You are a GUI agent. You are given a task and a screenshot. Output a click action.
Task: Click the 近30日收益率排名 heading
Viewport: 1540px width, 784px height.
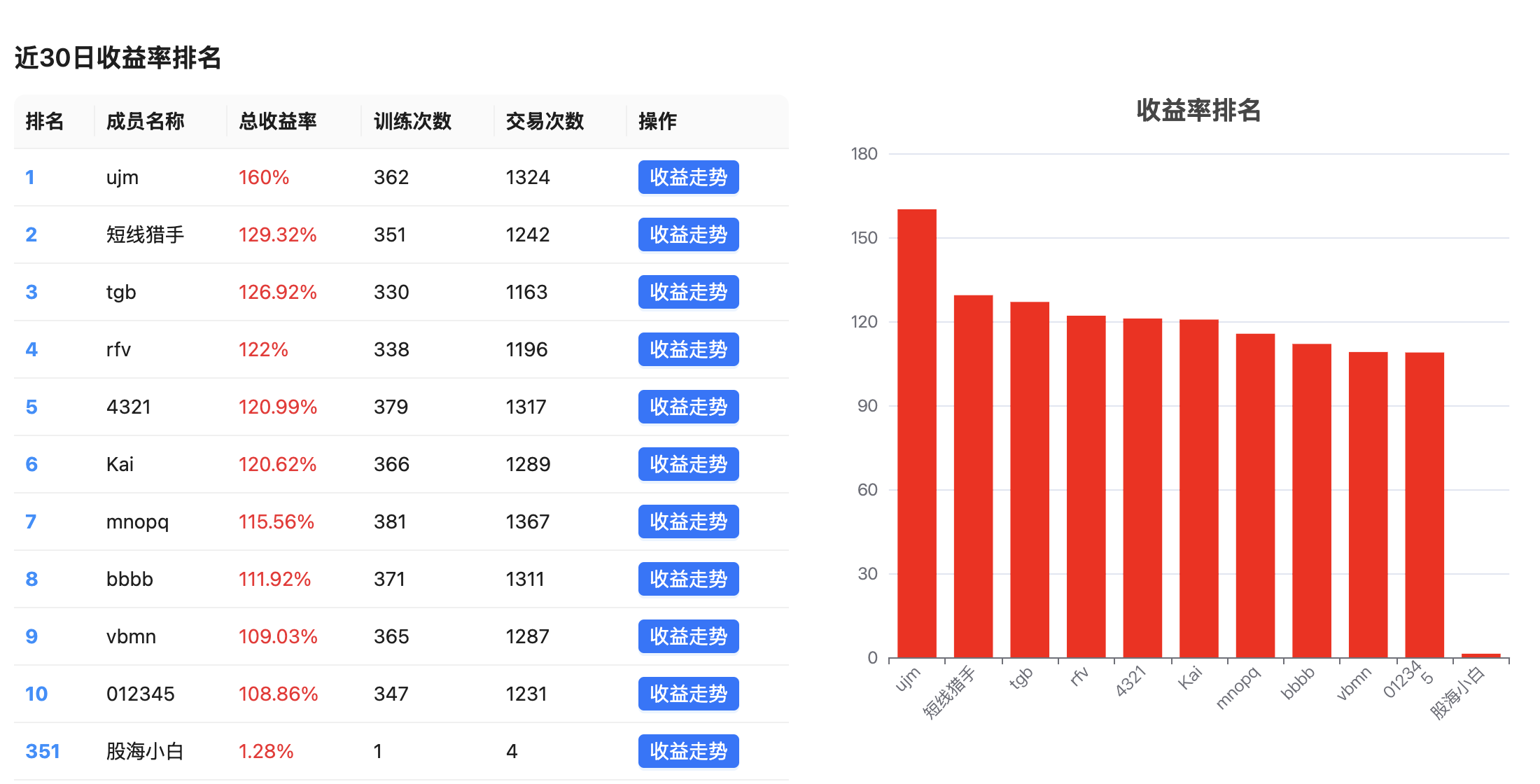[118, 57]
